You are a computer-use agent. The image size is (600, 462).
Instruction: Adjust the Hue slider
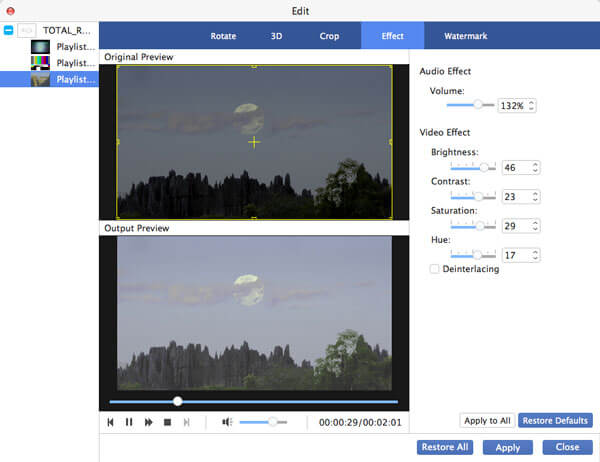point(473,255)
